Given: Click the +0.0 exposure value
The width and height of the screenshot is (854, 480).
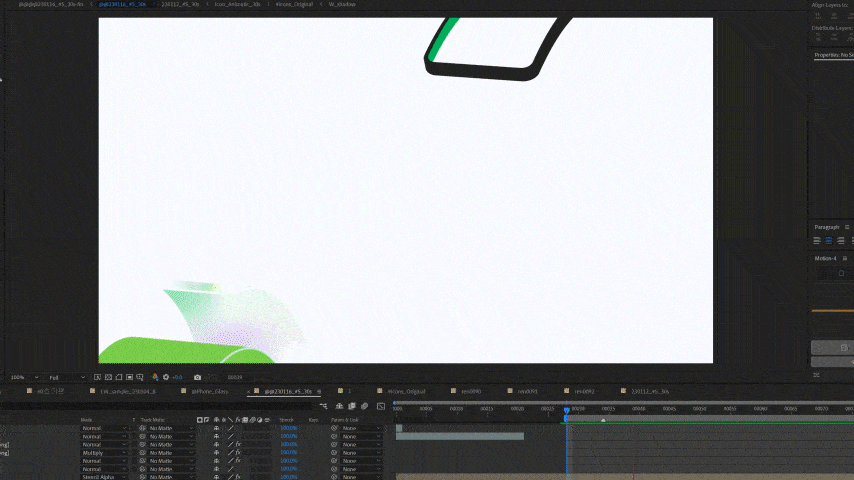Looking at the screenshot, I should [x=177, y=377].
